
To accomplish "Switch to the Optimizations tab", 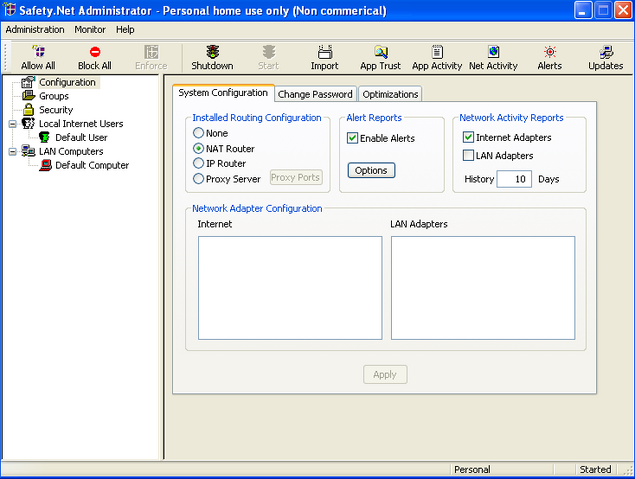I will [390, 94].
